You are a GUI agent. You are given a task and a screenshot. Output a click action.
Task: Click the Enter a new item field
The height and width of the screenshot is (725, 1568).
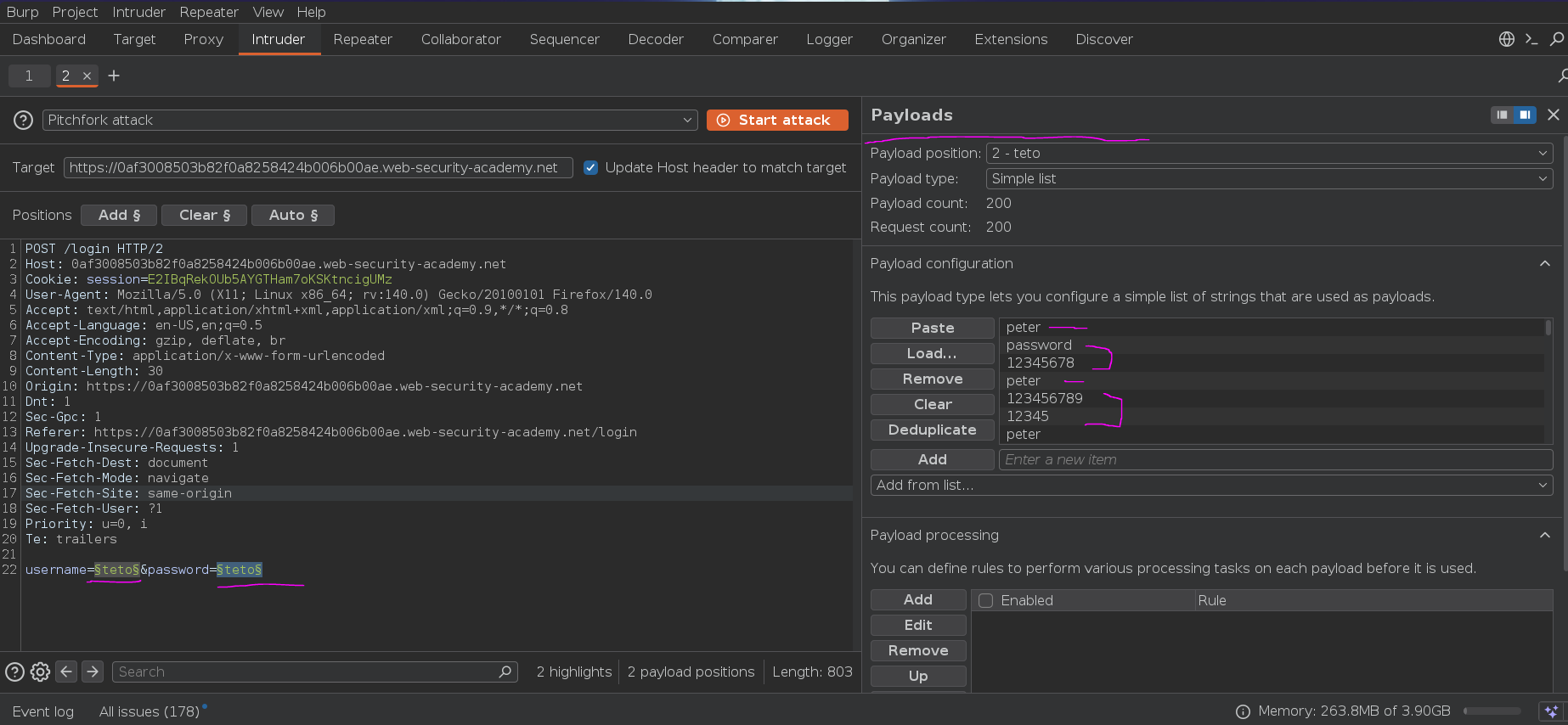[x=1276, y=459]
